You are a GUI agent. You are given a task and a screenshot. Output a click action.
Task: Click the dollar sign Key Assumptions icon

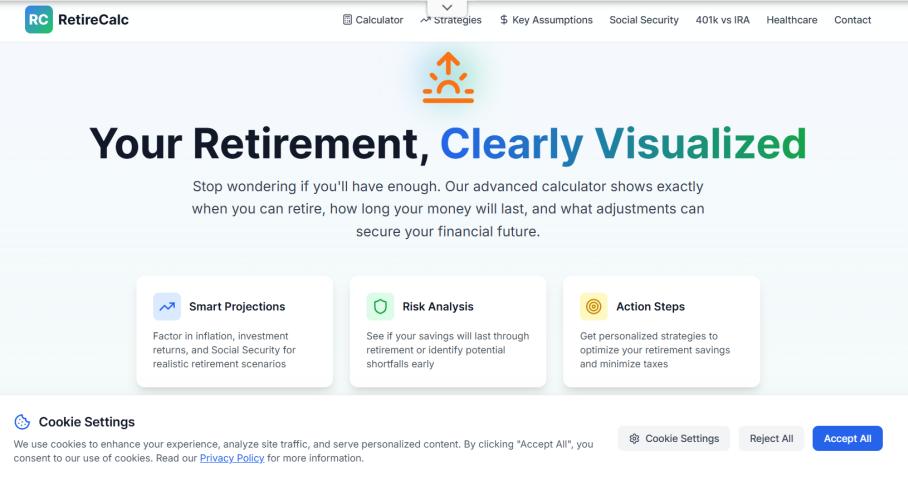click(x=504, y=20)
